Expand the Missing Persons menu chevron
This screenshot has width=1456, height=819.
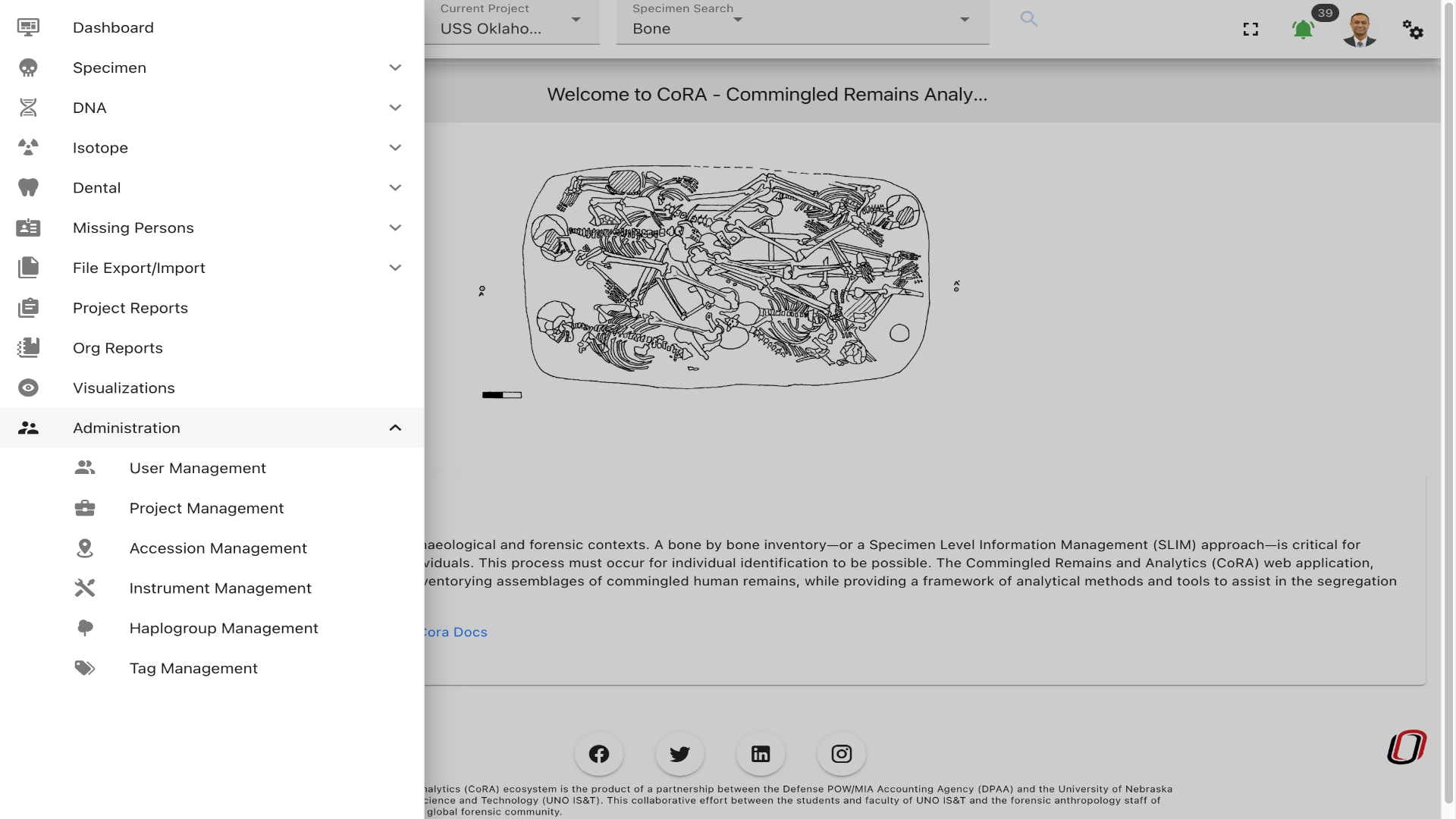(395, 228)
